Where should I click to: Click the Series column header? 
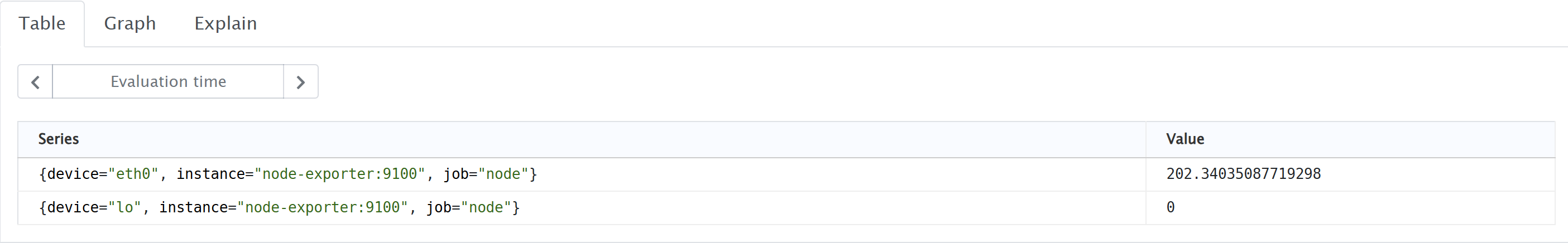click(x=59, y=139)
